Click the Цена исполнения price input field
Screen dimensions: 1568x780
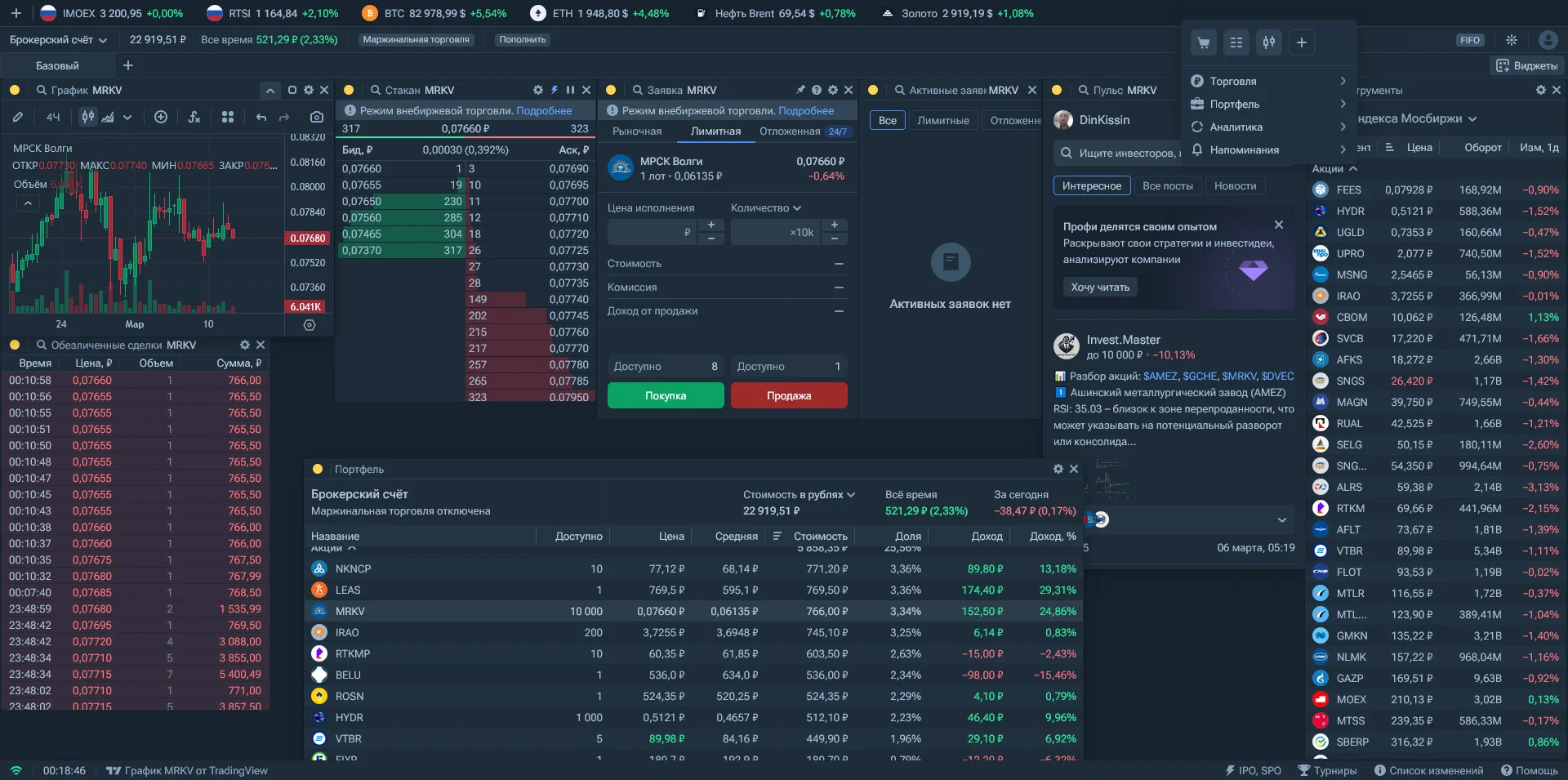pos(653,232)
